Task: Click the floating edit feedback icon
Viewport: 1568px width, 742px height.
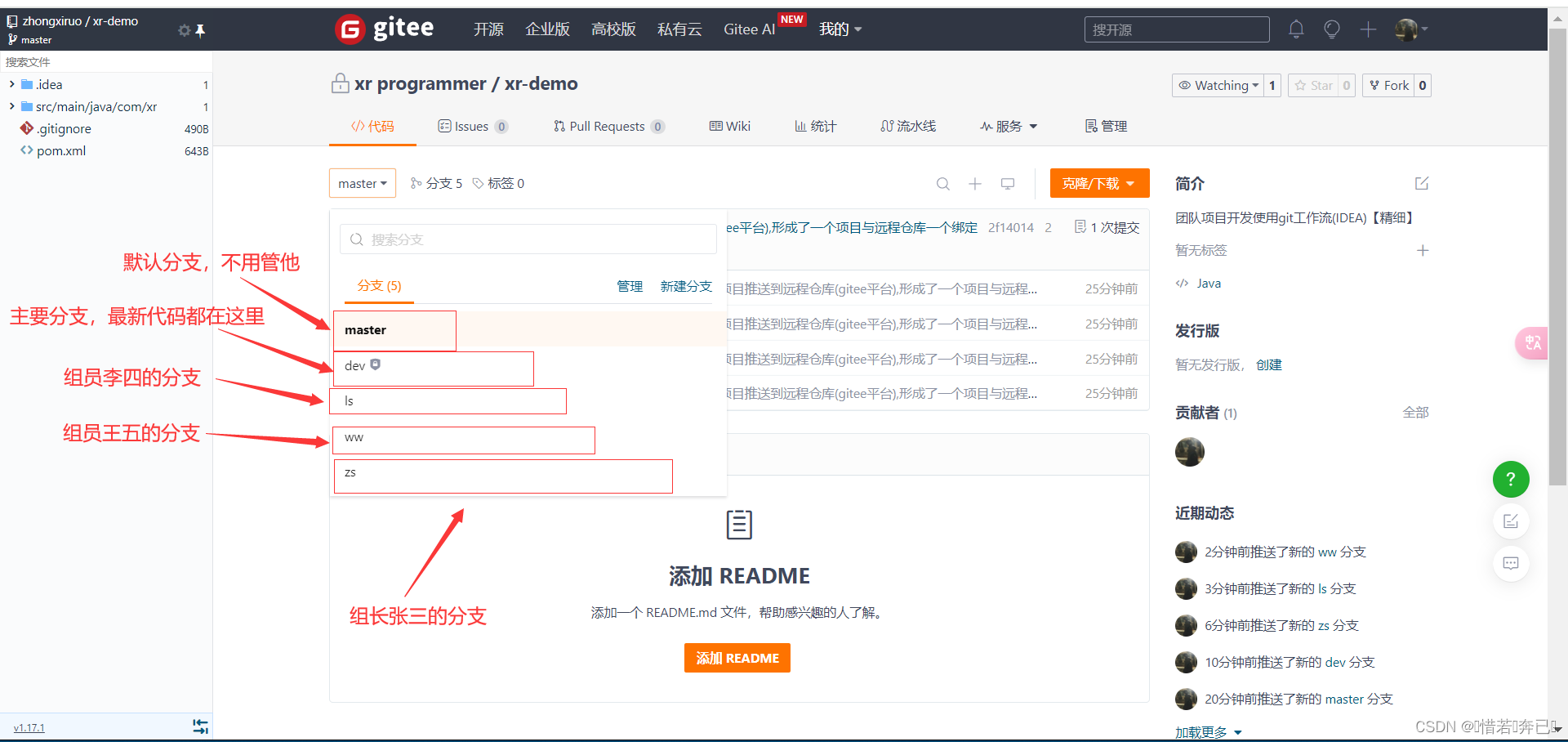Action: pos(1511,521)
